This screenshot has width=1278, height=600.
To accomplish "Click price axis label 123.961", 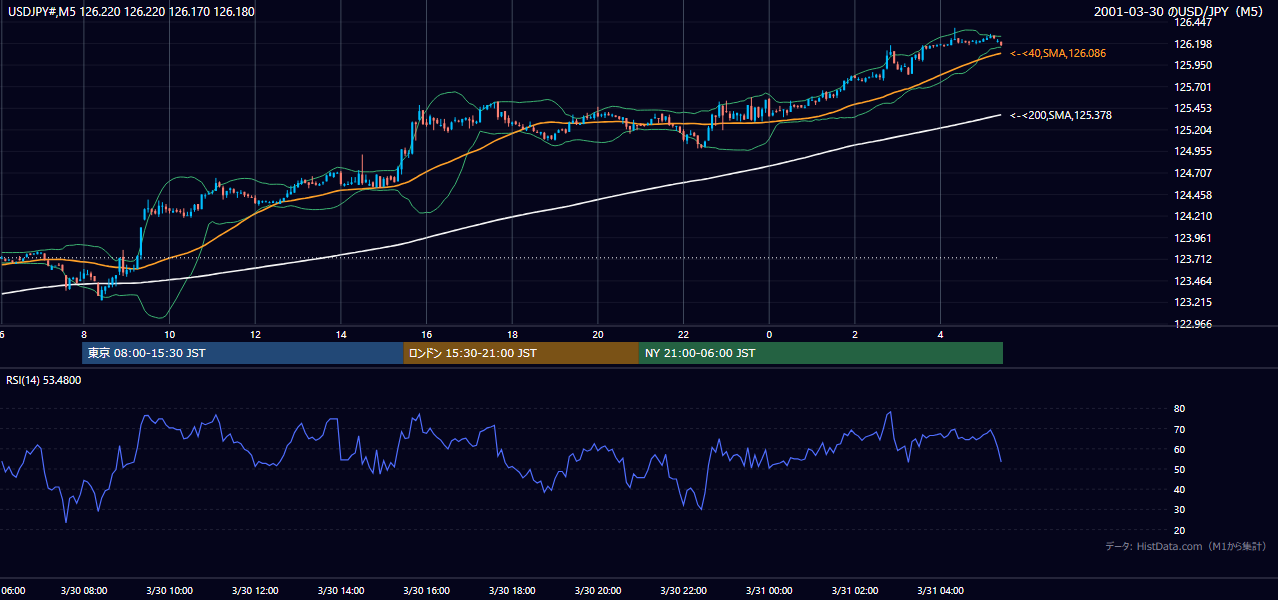I will tap(1193, 238).
